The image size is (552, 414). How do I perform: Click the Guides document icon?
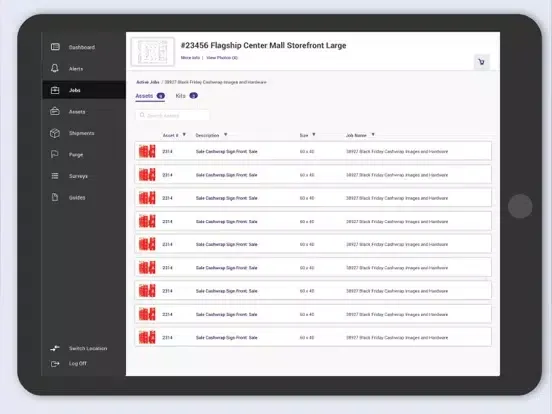[55, 197]
